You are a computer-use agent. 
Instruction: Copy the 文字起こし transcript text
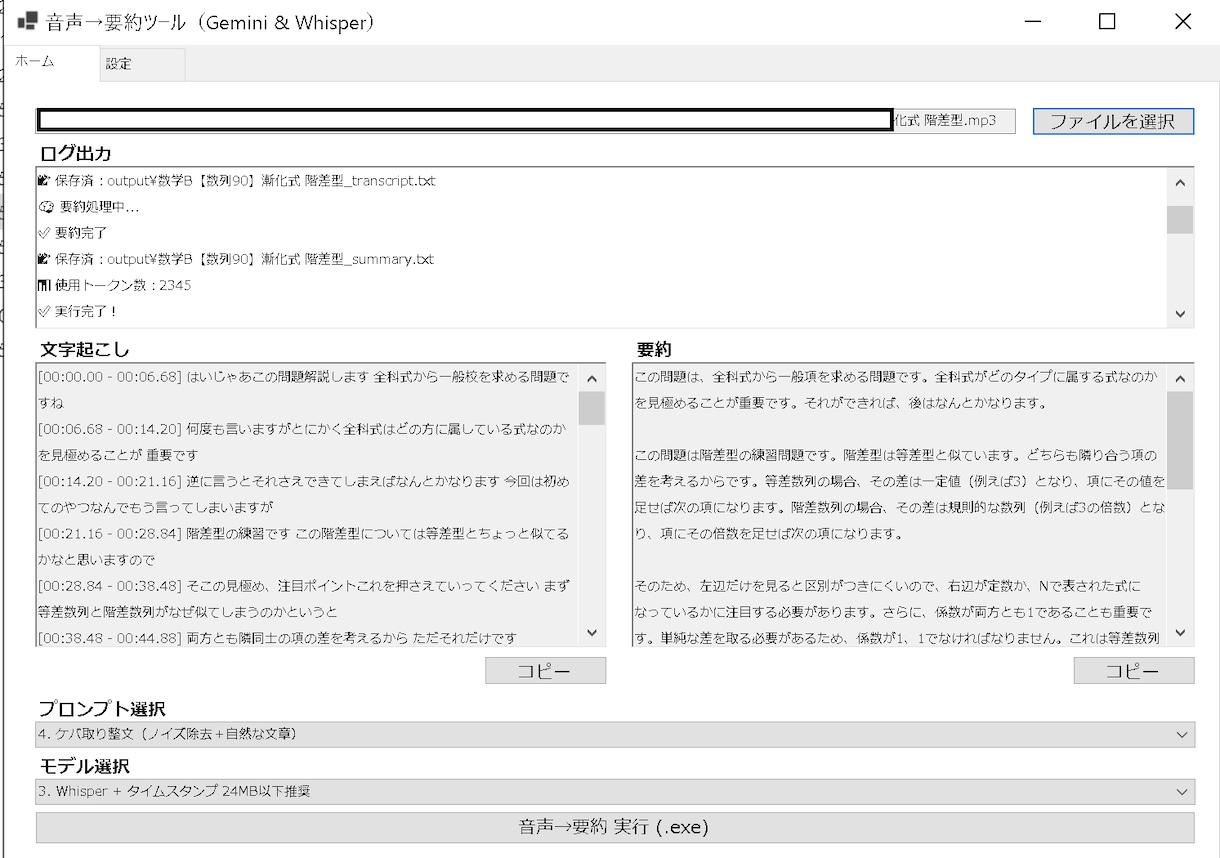[545, 671]
